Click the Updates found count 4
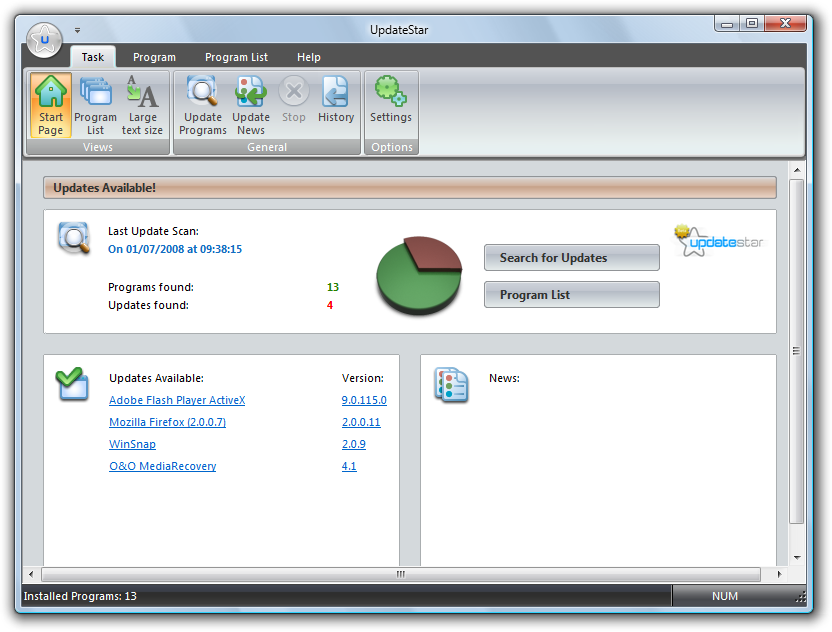This screenshot has height=632, width=832. pyautogui.click(x=330, y=305)
